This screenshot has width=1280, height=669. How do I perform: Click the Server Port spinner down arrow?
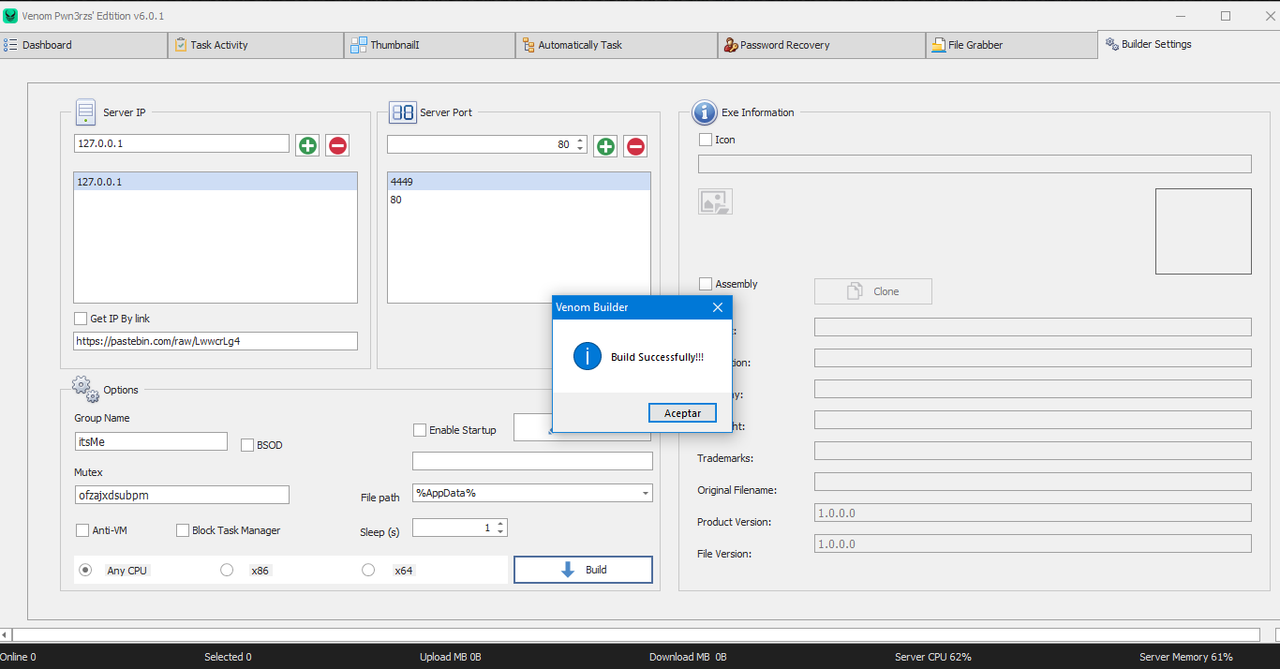click(x=579, y=149)
